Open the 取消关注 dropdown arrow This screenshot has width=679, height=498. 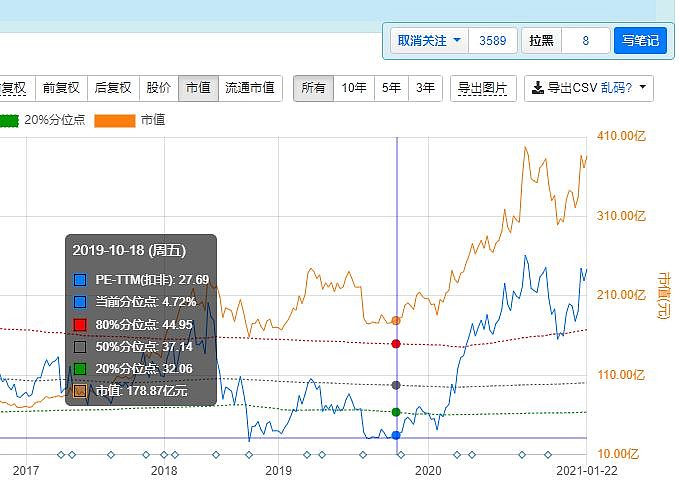[457, 40]
